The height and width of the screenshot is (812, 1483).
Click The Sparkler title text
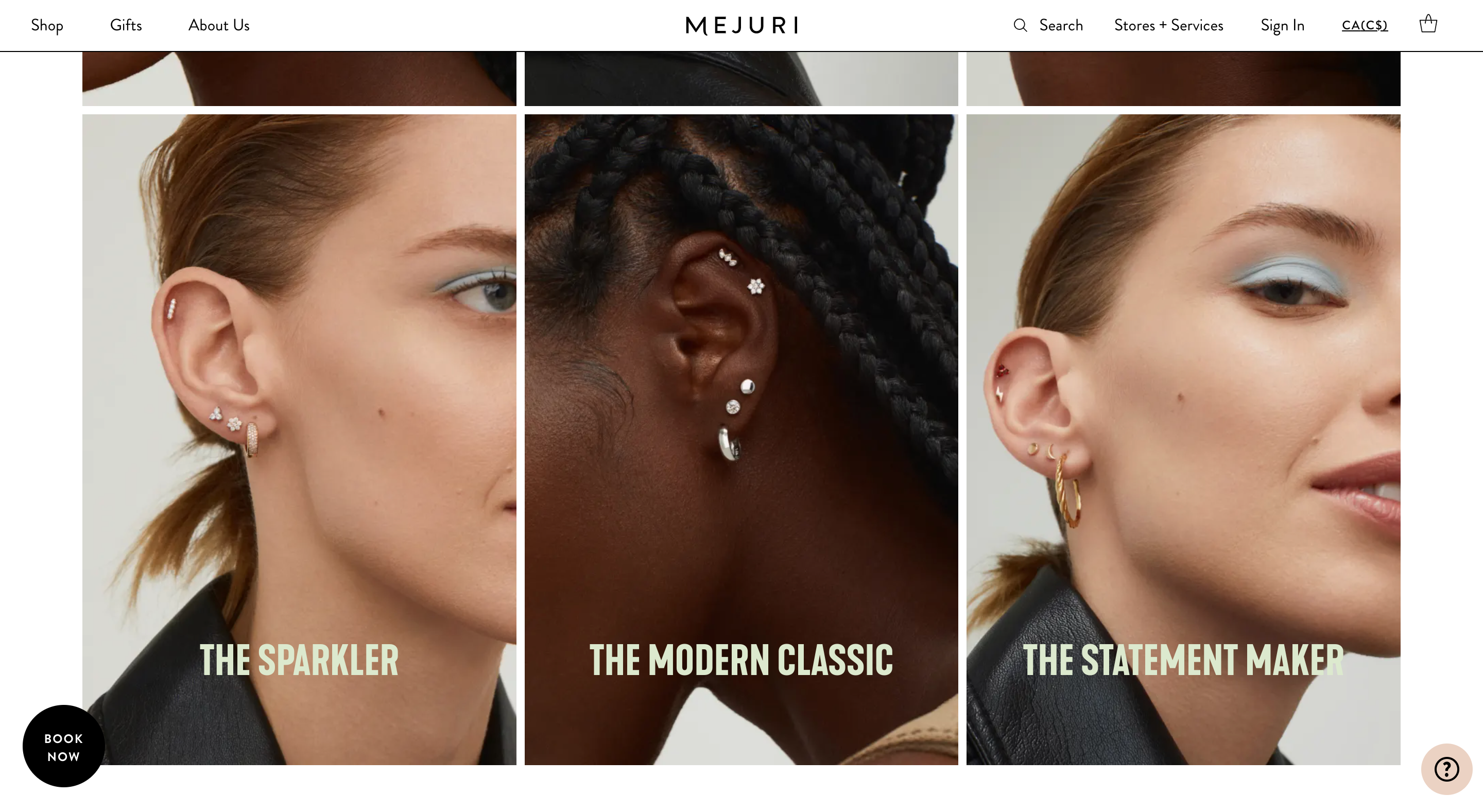pyautogui.click(x=299, y=660)
